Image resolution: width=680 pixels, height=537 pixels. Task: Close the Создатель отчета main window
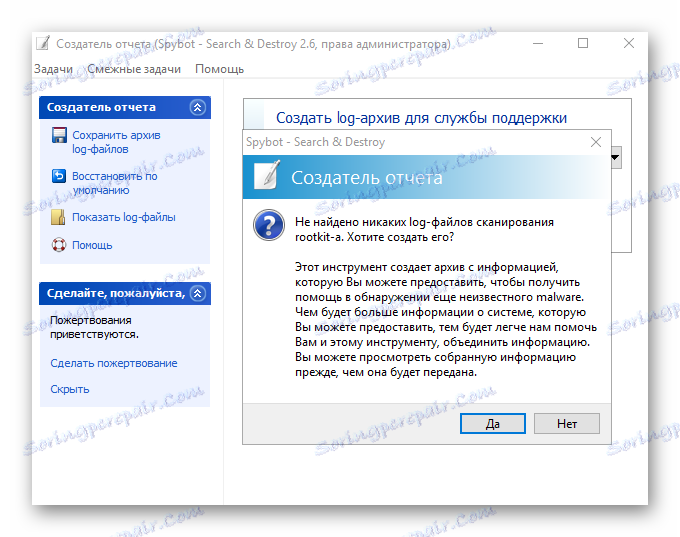coord(629,43)
